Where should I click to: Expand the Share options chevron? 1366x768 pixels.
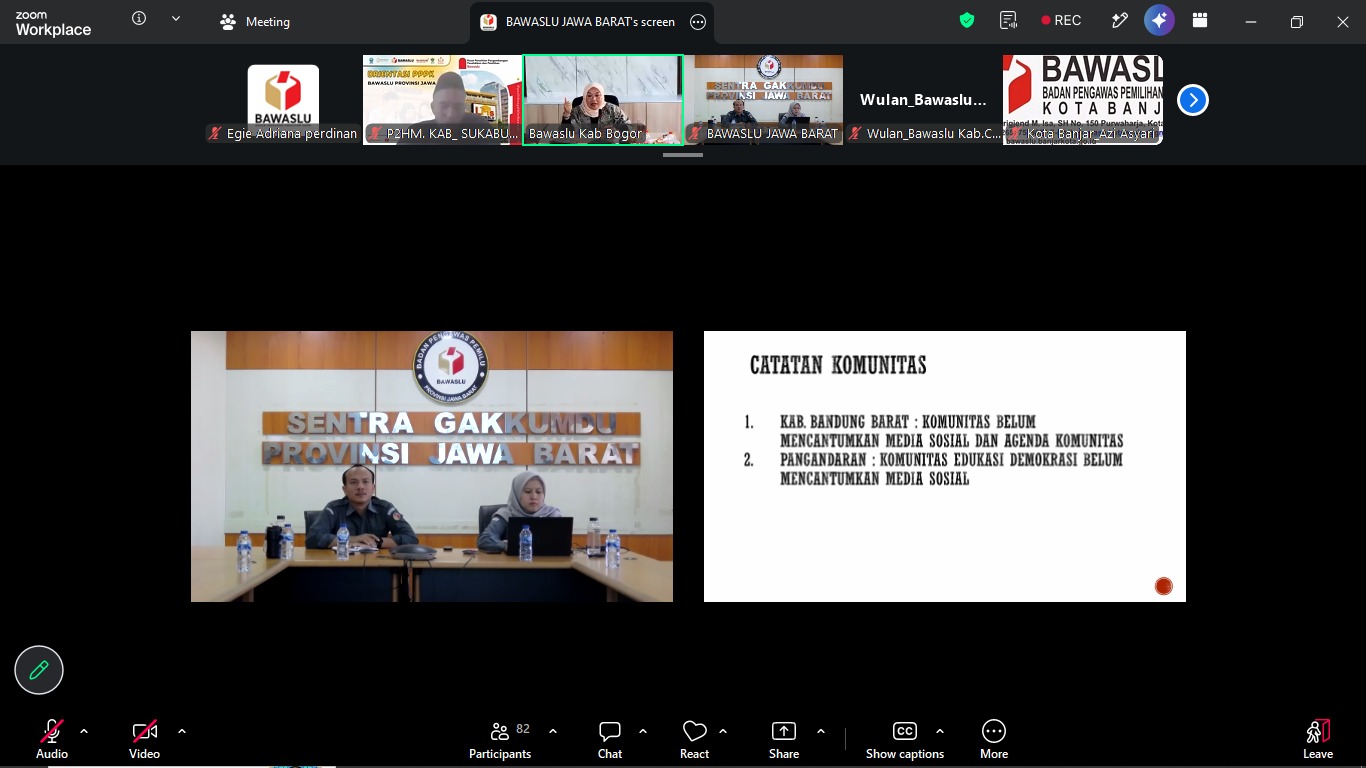(x=821, y=731)
